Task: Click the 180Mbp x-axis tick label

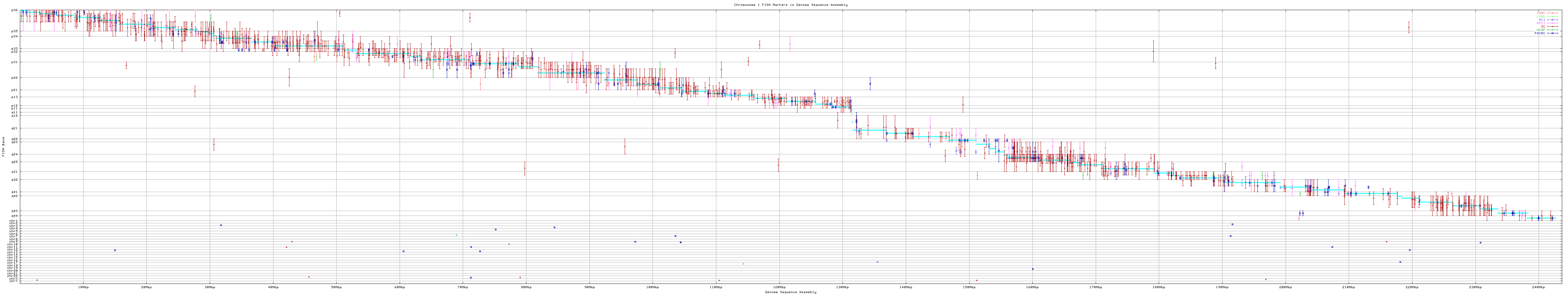Action: tap(1158, 287)
